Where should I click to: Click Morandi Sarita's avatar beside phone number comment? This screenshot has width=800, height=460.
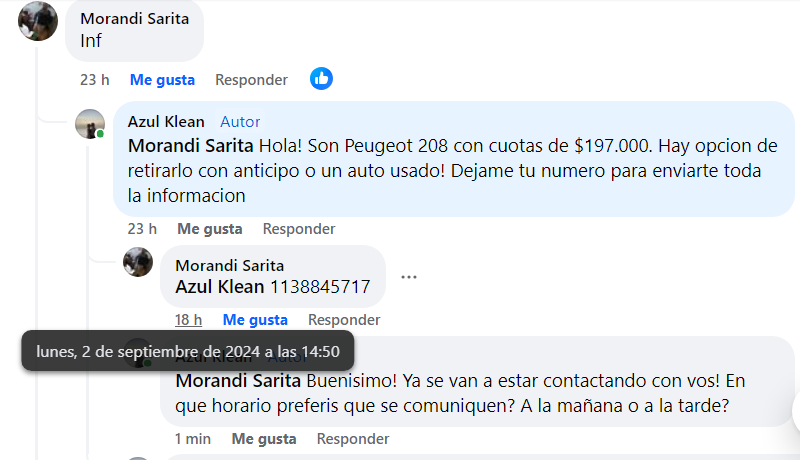pyautogui.click(x=138, y=262)
